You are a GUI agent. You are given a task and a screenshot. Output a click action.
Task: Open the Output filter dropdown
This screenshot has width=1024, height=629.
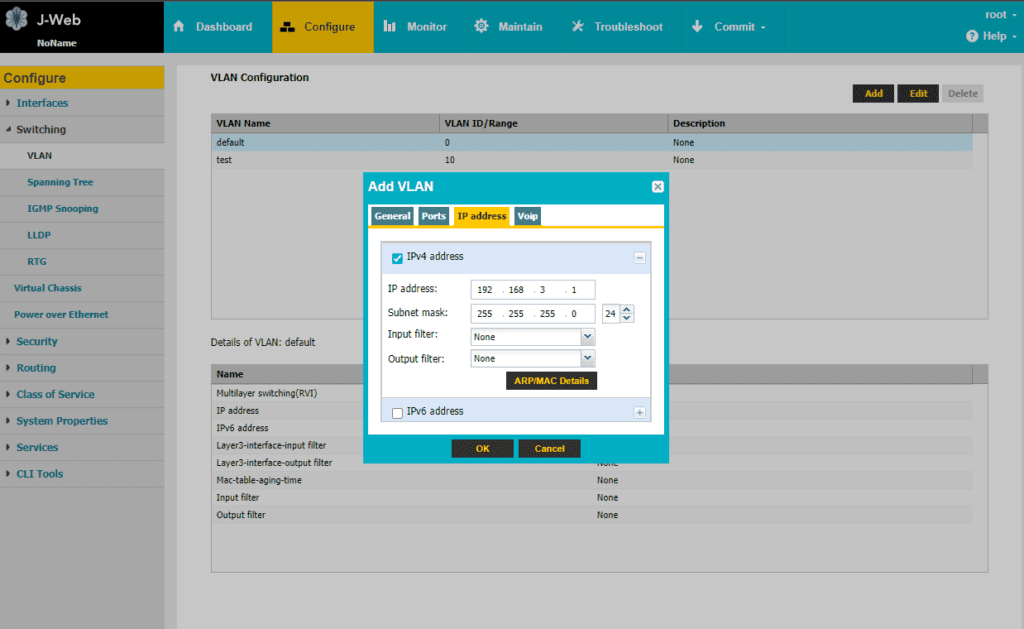[588, 359]
